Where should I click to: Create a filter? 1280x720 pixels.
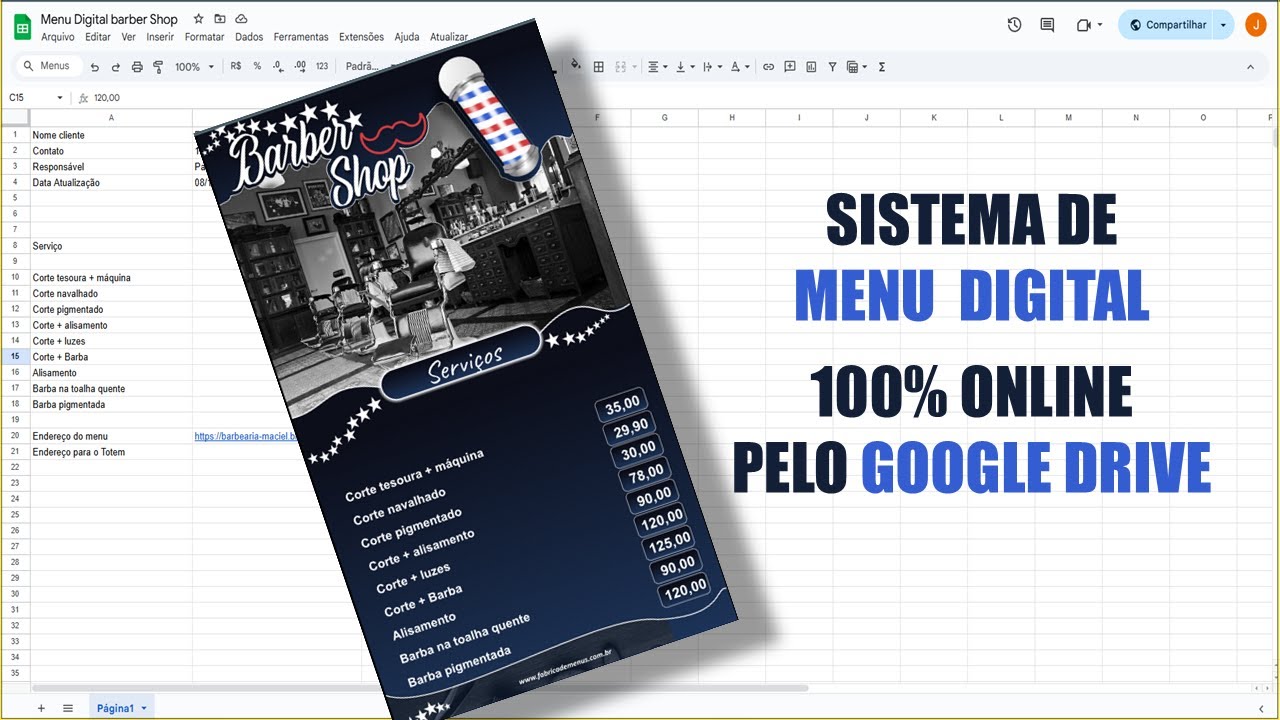coord(832,67)
